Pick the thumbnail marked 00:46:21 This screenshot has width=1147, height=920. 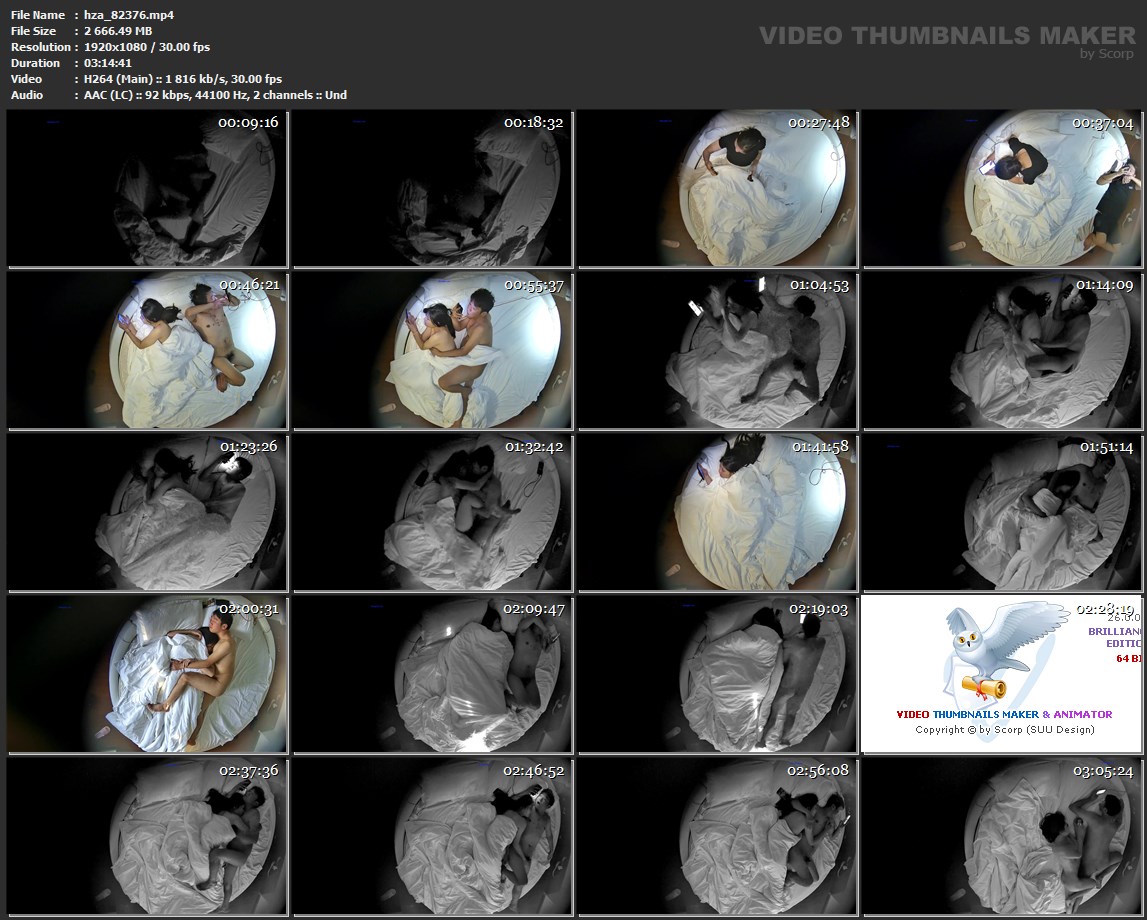pyautogui.click(x=146, y=350)
